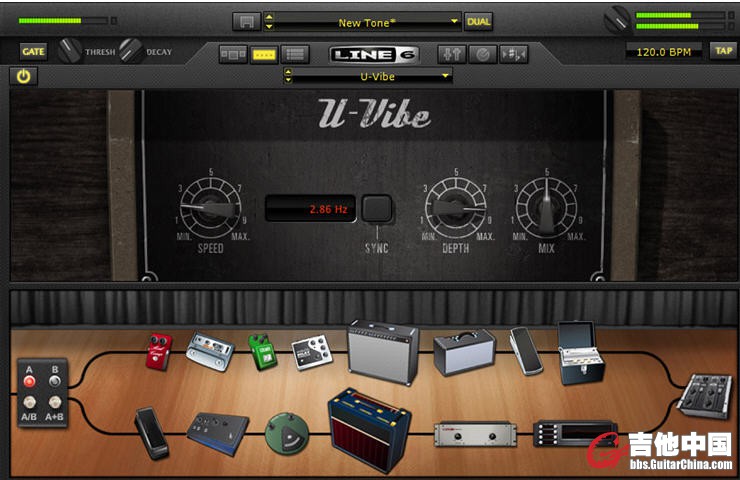Image resolution: width=740 pixels, height=480 pixels.
Task: Click the DUAL tone button
Action: (478, 21)
